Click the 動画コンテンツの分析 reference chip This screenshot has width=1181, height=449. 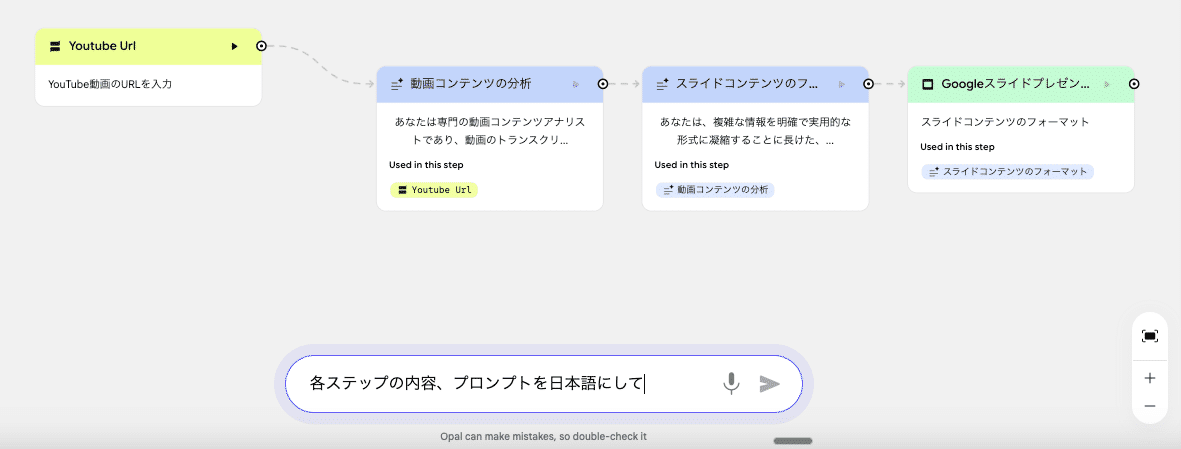pyautogui.click(x=714, y=190)
